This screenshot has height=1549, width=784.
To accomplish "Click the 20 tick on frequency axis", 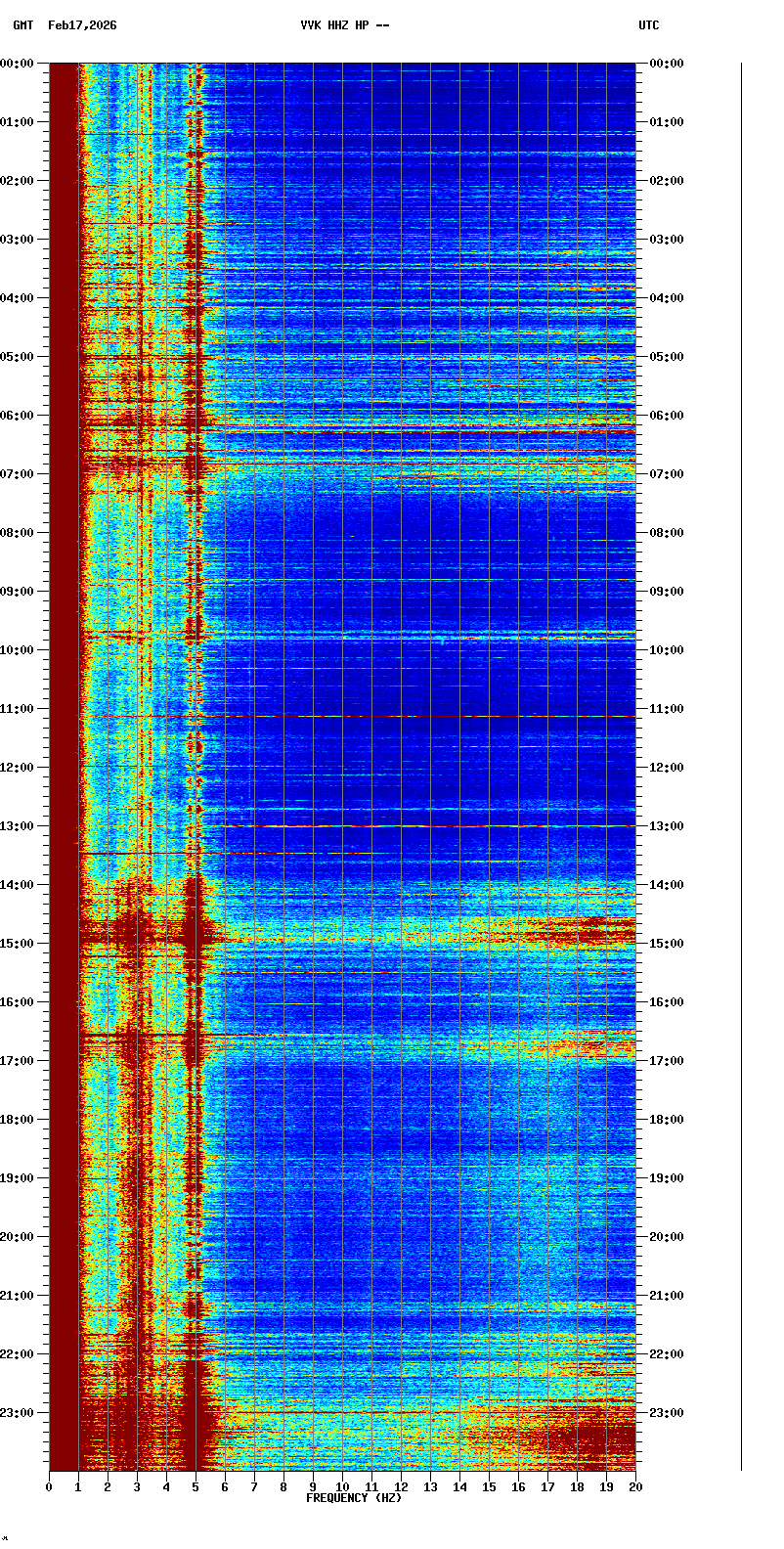I will pos(635,1487).
